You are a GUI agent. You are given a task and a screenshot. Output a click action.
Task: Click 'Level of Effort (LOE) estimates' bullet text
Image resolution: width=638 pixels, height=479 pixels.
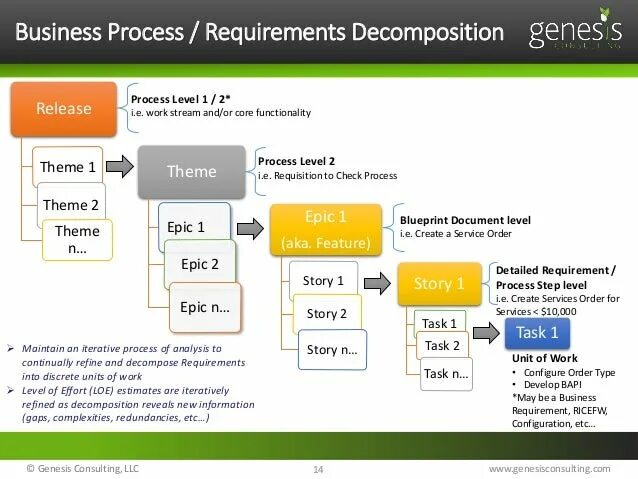pyautogui.click(x=138, y=404)
